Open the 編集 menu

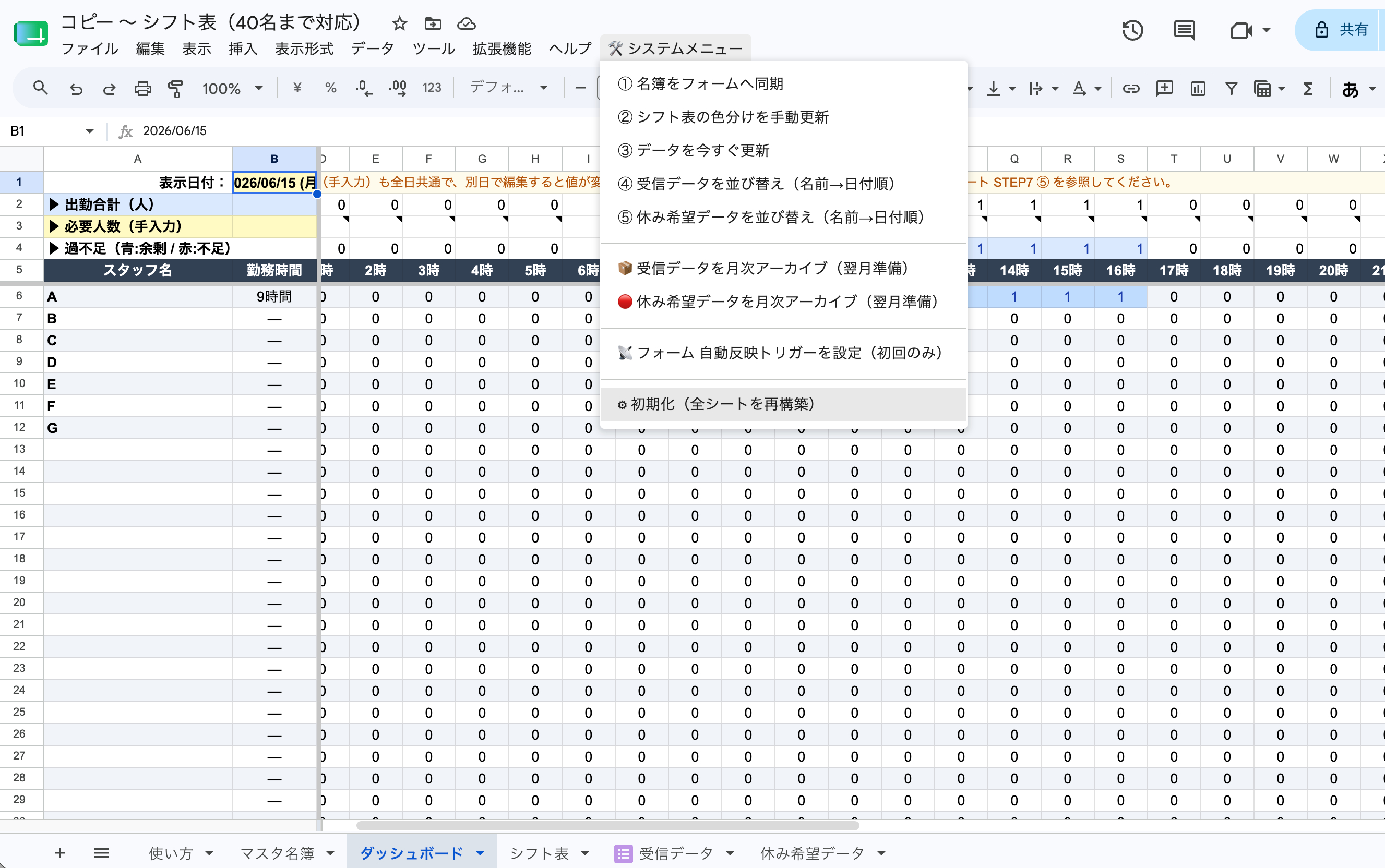tap(150, 49)
